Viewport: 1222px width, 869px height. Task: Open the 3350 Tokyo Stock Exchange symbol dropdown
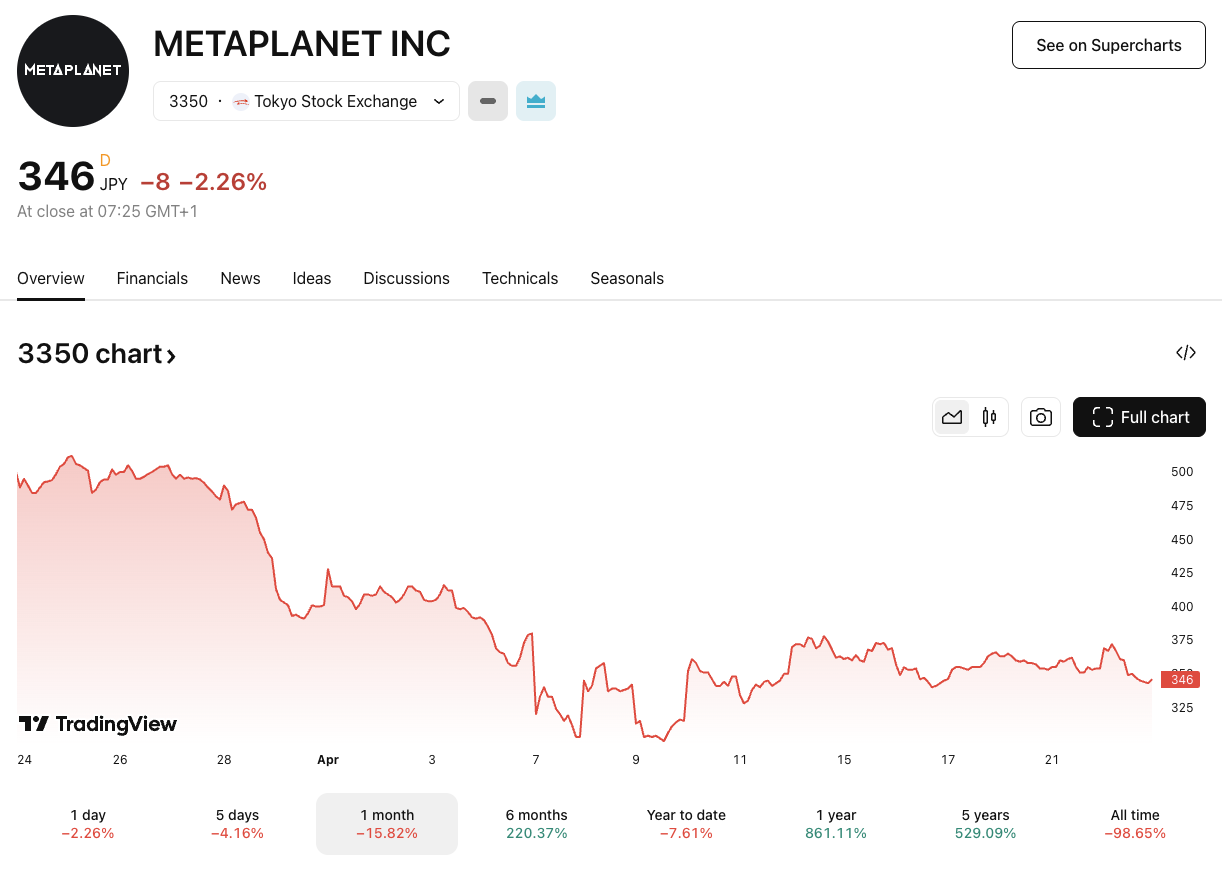[306, 101]
